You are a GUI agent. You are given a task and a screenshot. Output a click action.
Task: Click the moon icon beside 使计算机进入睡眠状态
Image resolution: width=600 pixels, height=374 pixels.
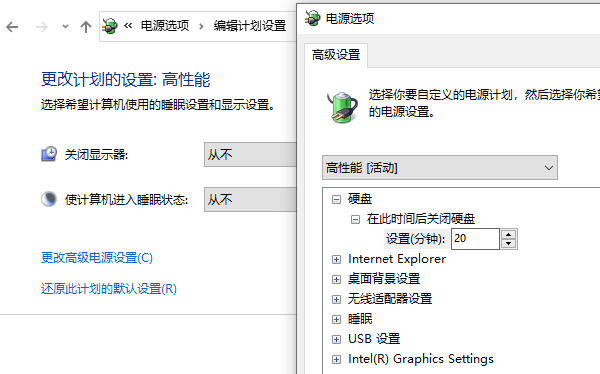(49, 199)
